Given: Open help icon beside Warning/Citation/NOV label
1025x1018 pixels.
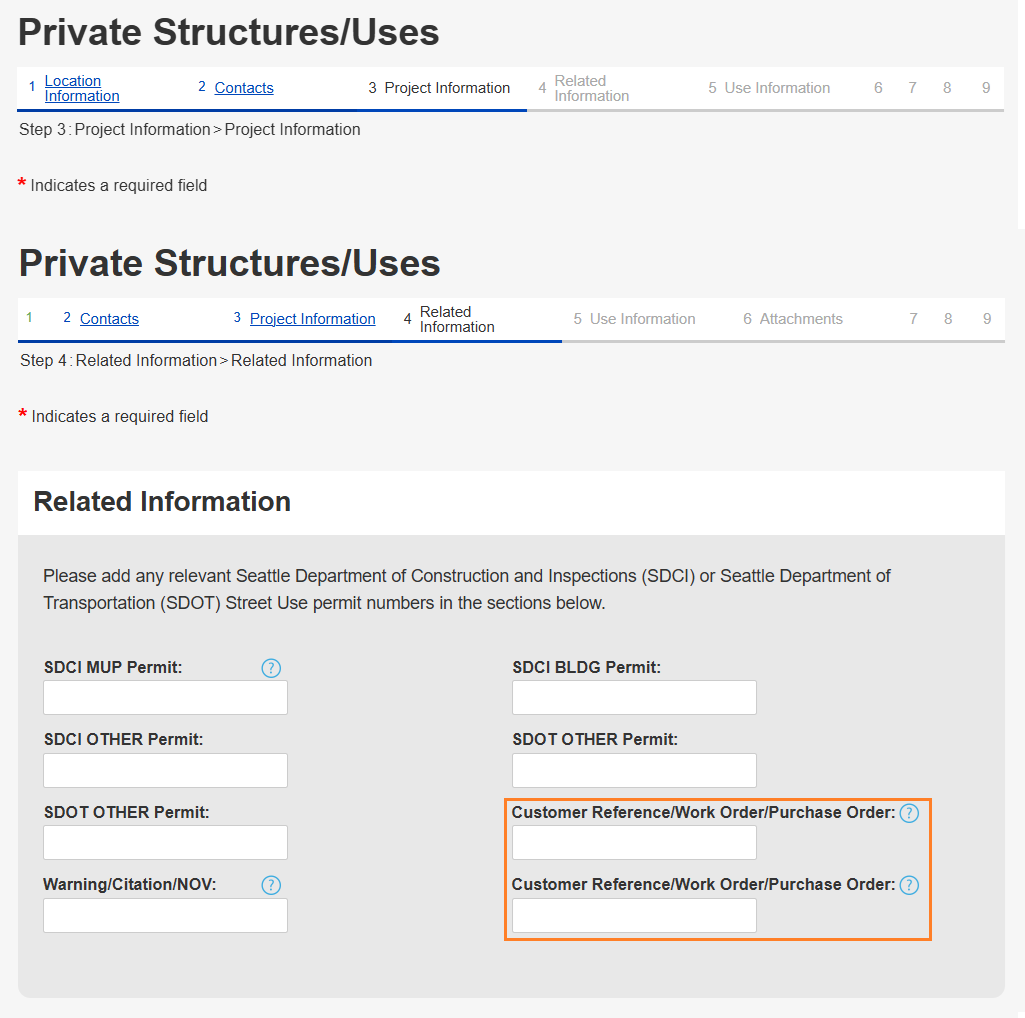Looking at the screenshot, I should (x=271, y=885).
